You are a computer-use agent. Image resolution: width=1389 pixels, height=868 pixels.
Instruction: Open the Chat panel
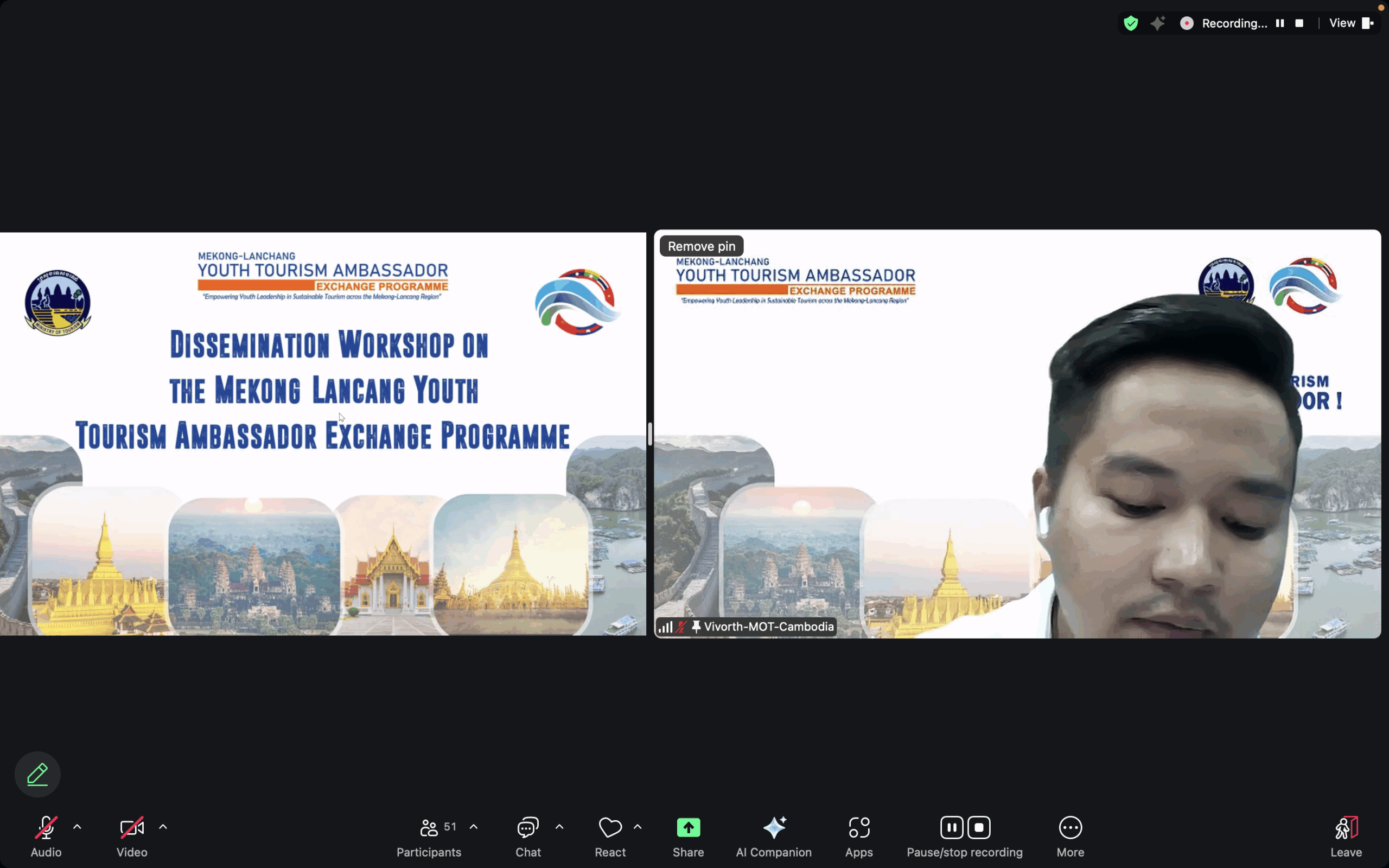tap(527, 836)
